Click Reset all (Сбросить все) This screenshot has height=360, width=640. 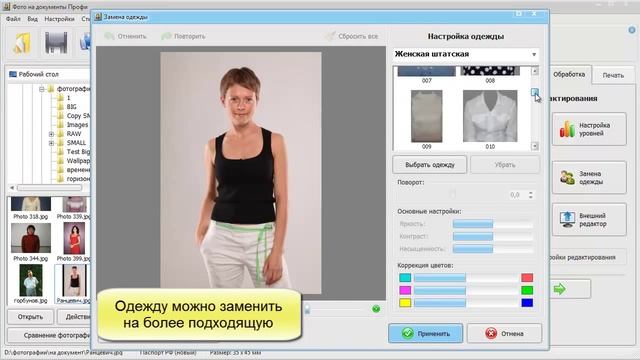pyautogui.click(x=352, y=36)
